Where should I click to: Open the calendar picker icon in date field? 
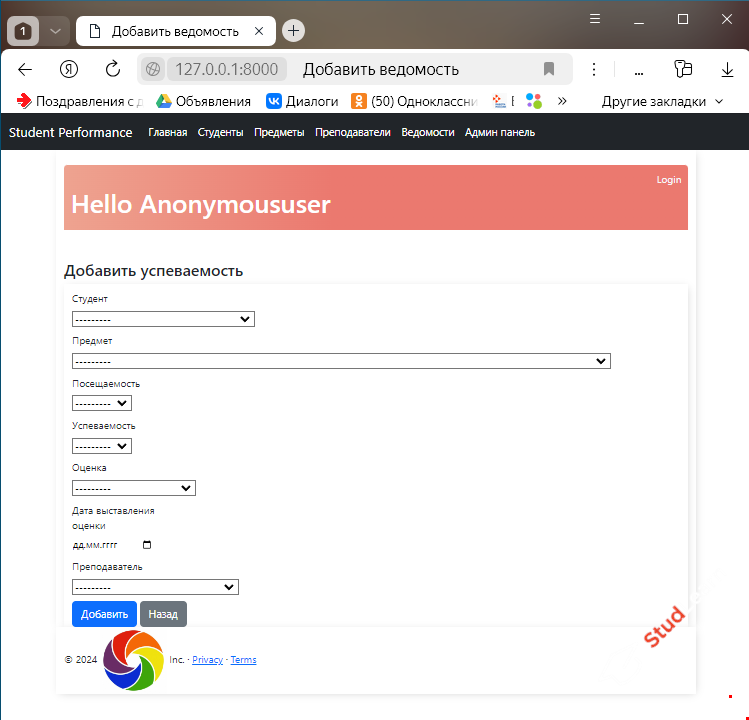147,545
